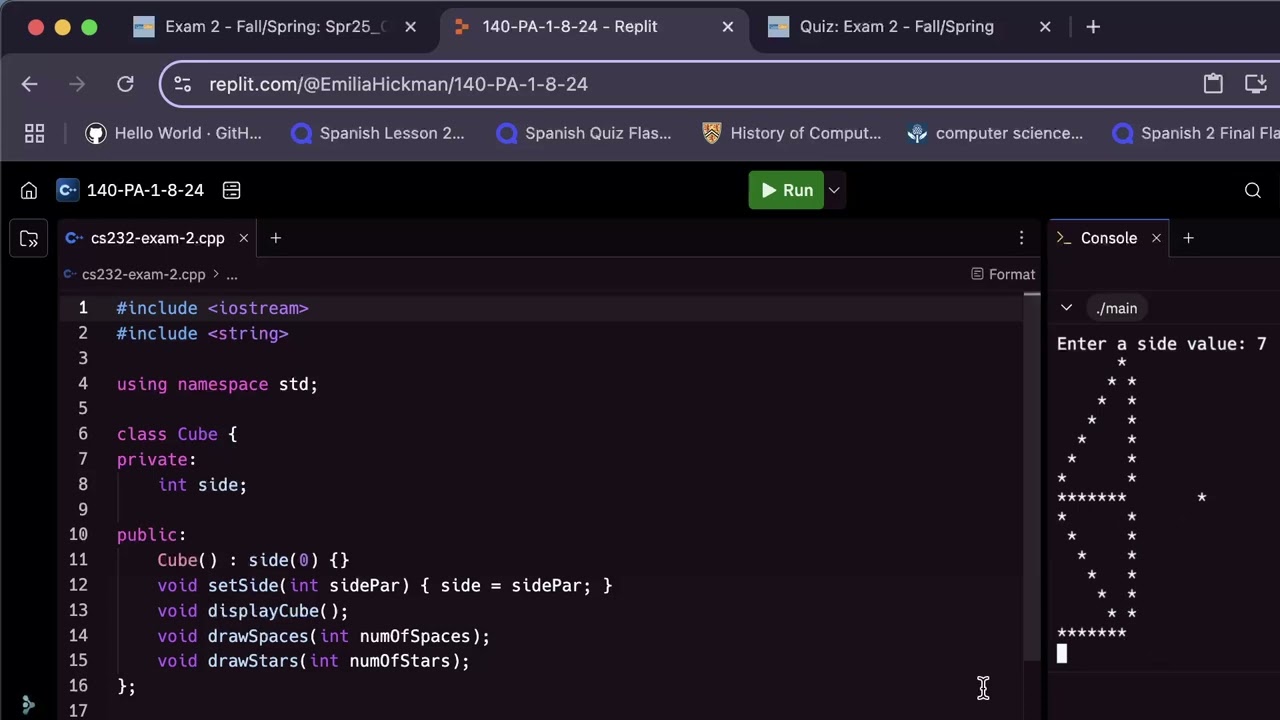The width and height of the screenshot is (1280, 720).
Task: Add a new tab beside cs232-exam-2.cpp
Action: 276,238
